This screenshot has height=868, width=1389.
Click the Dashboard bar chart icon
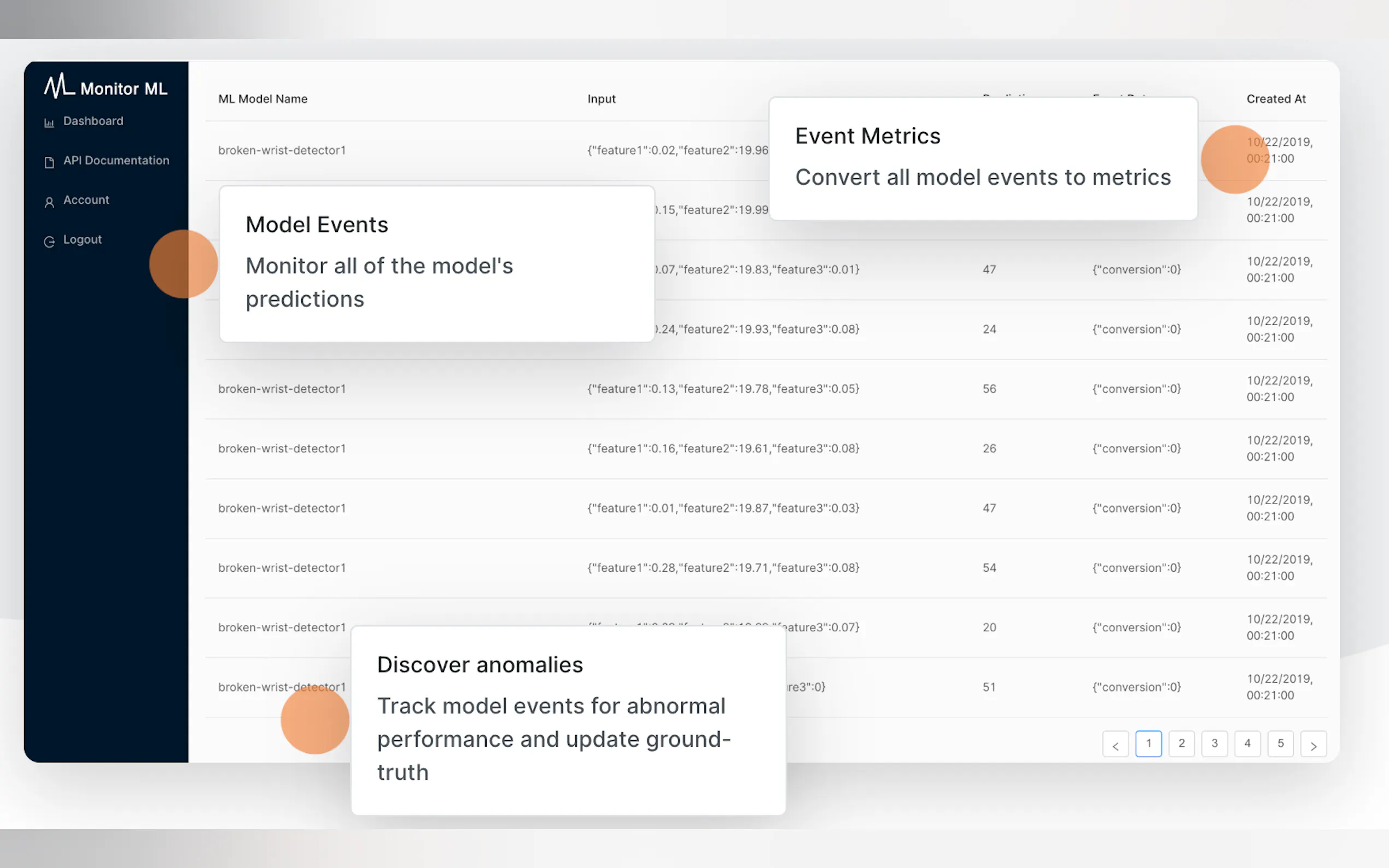pyautogui.click(x=49, y=123)
